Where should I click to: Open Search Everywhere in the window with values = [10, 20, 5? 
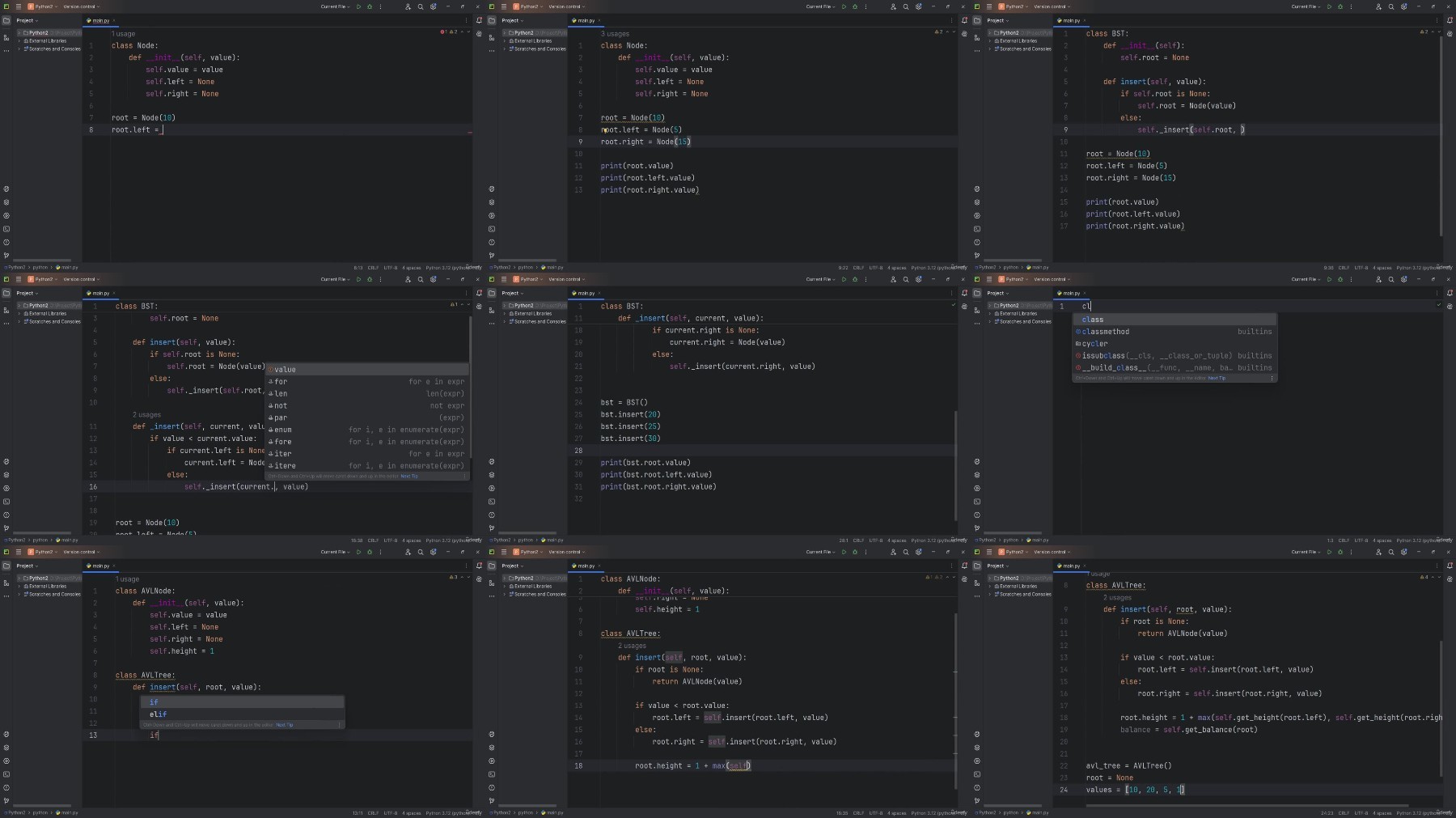click(x=1391, y=552)
